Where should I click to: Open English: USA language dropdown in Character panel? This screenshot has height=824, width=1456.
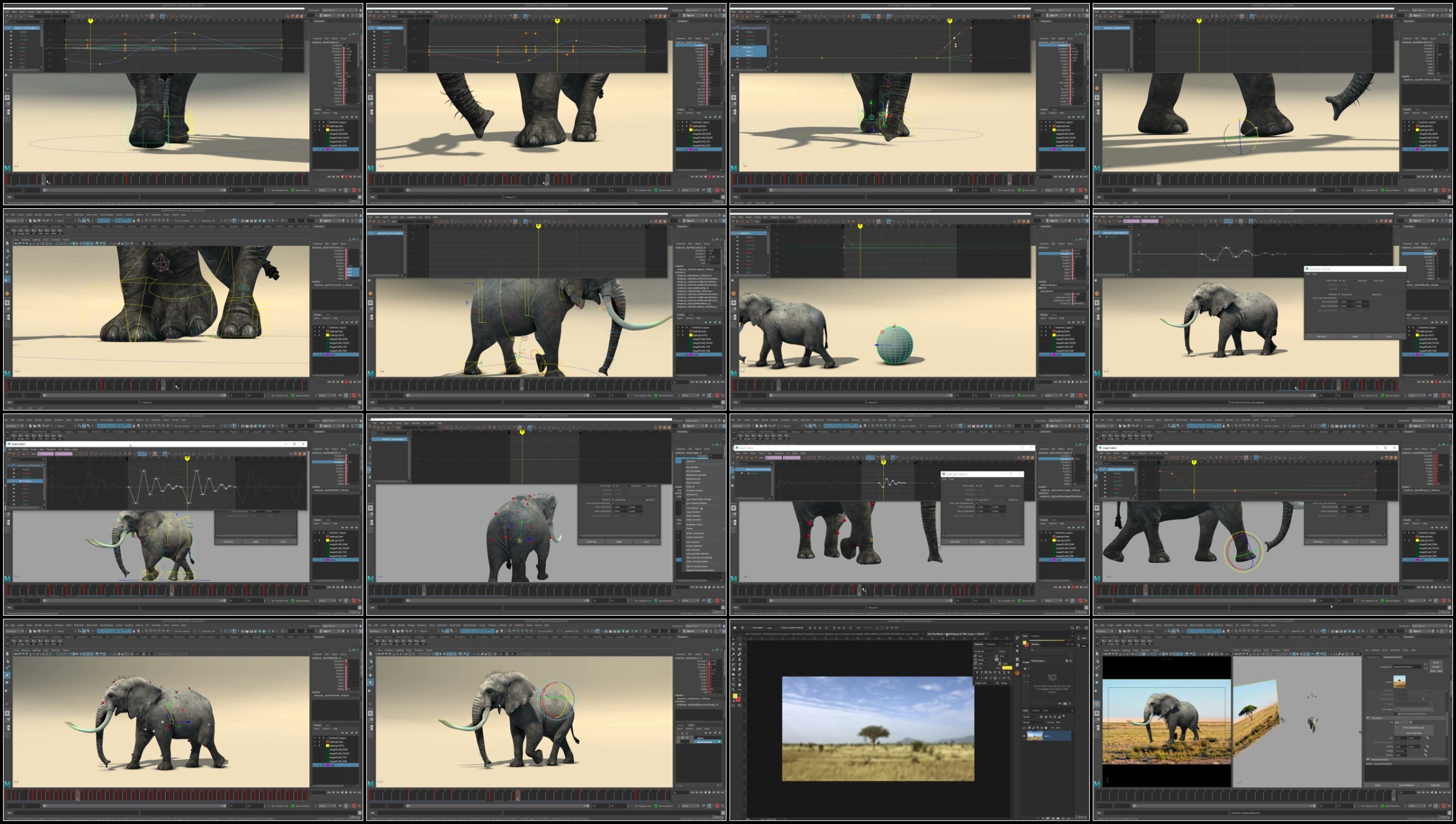coord(985,683)
